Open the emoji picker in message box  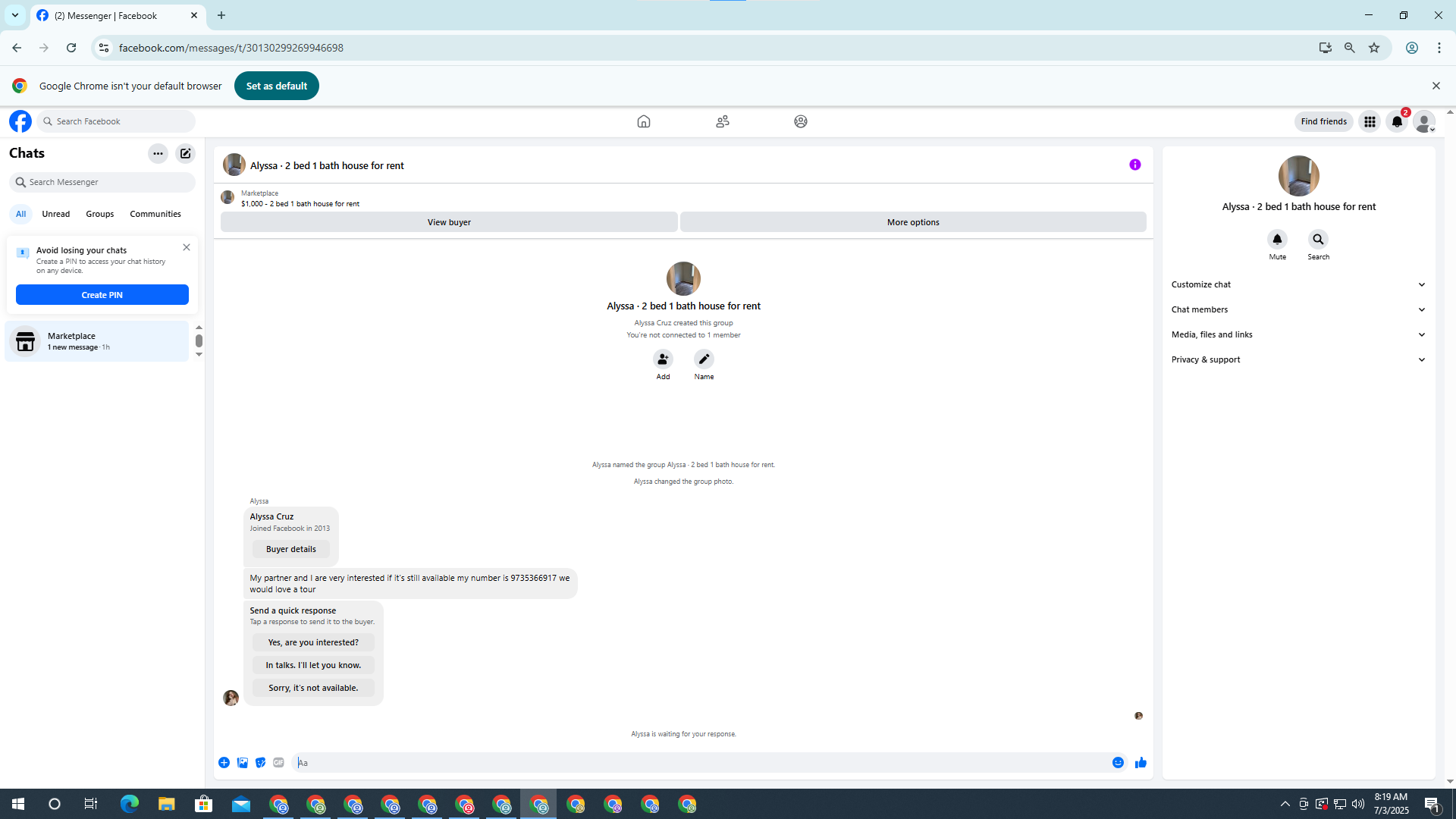[x=1118, y=763]
